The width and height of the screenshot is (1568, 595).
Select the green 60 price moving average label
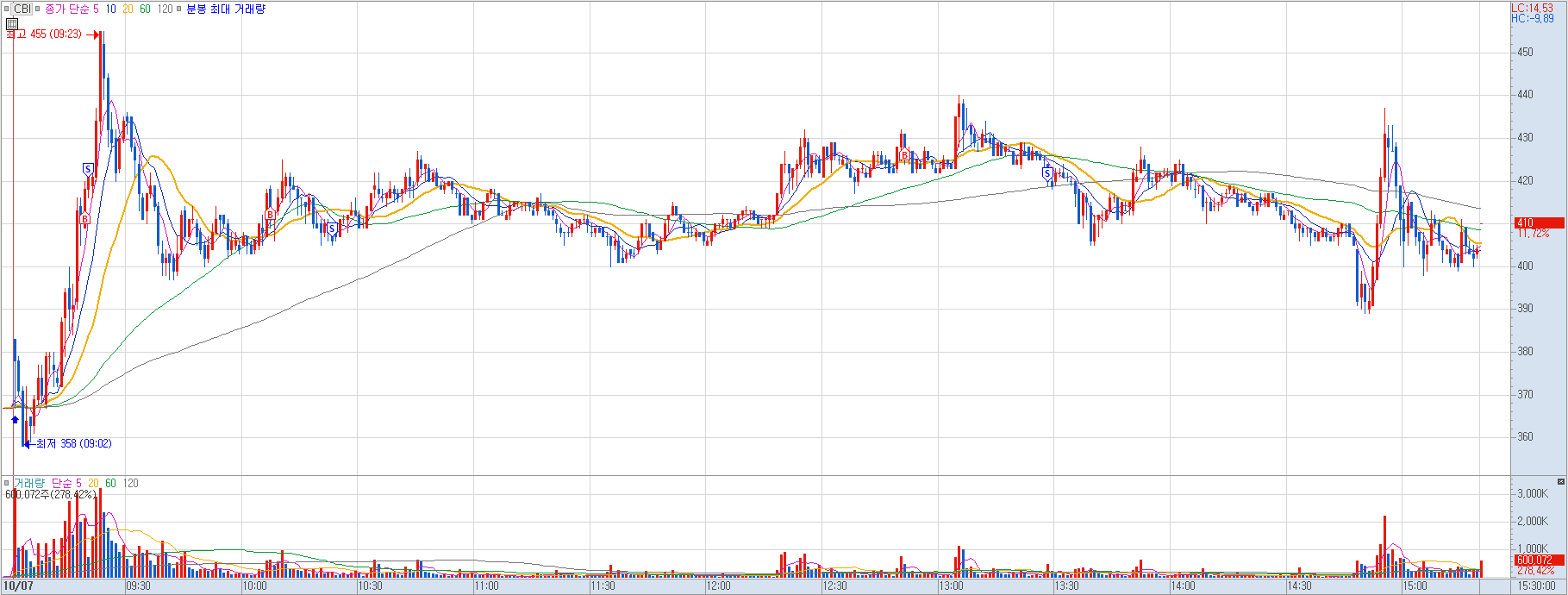click(x=145, y=9)
